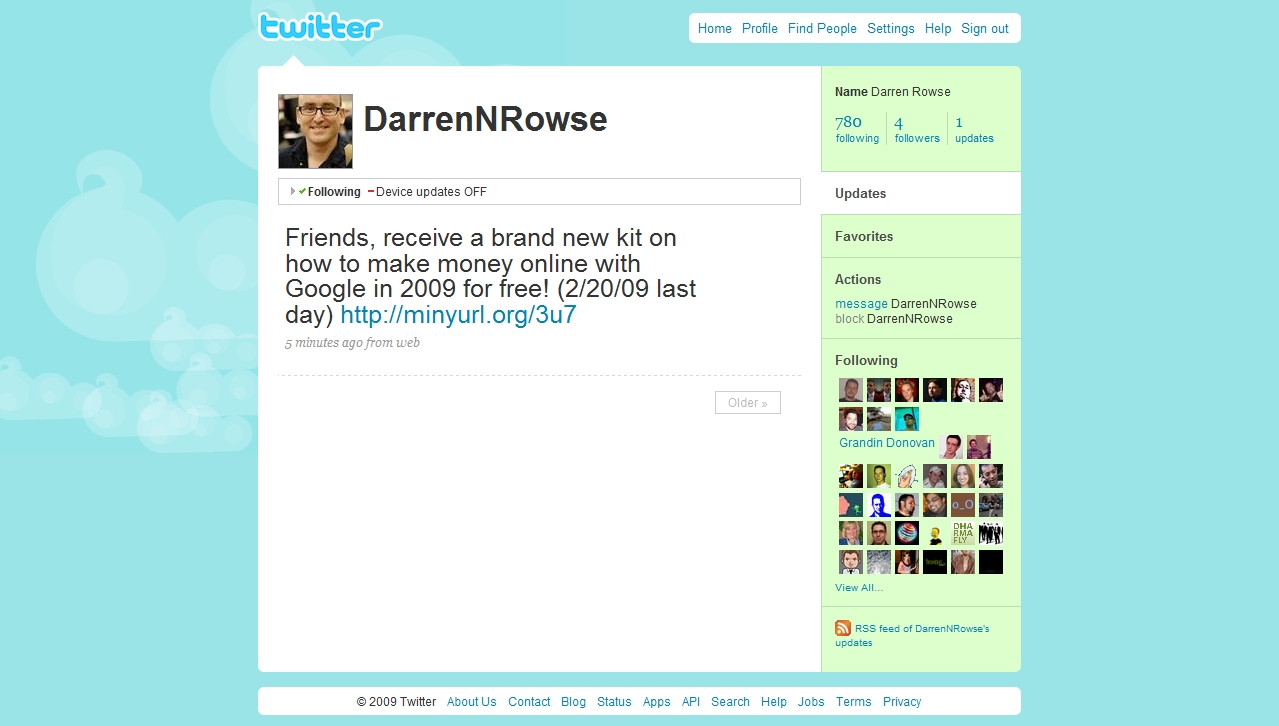The width and height of the screenshot is (1279, 726).
Task: Open Find People from the top bar
Action: click(x=822, y=28)
